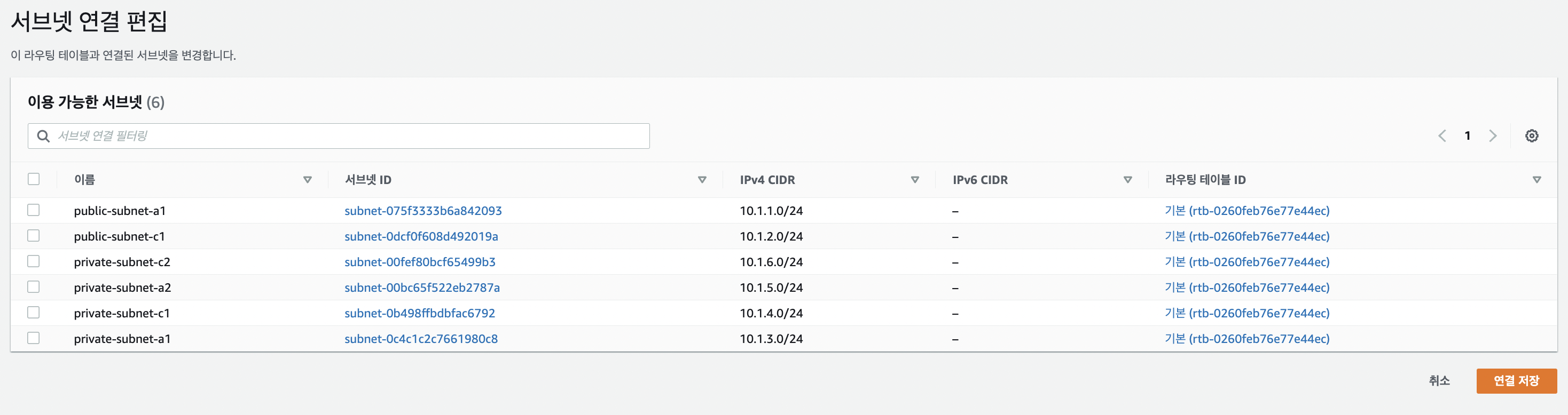Click the 10.1.5.0/24 CIDR cell
1568x415 pixels.
click(x=771, y=288)
